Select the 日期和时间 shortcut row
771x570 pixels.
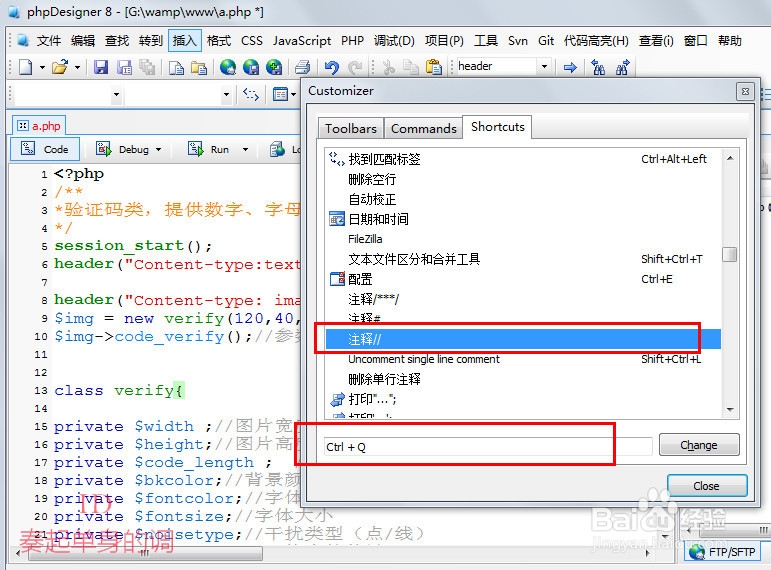pos(523,219)
